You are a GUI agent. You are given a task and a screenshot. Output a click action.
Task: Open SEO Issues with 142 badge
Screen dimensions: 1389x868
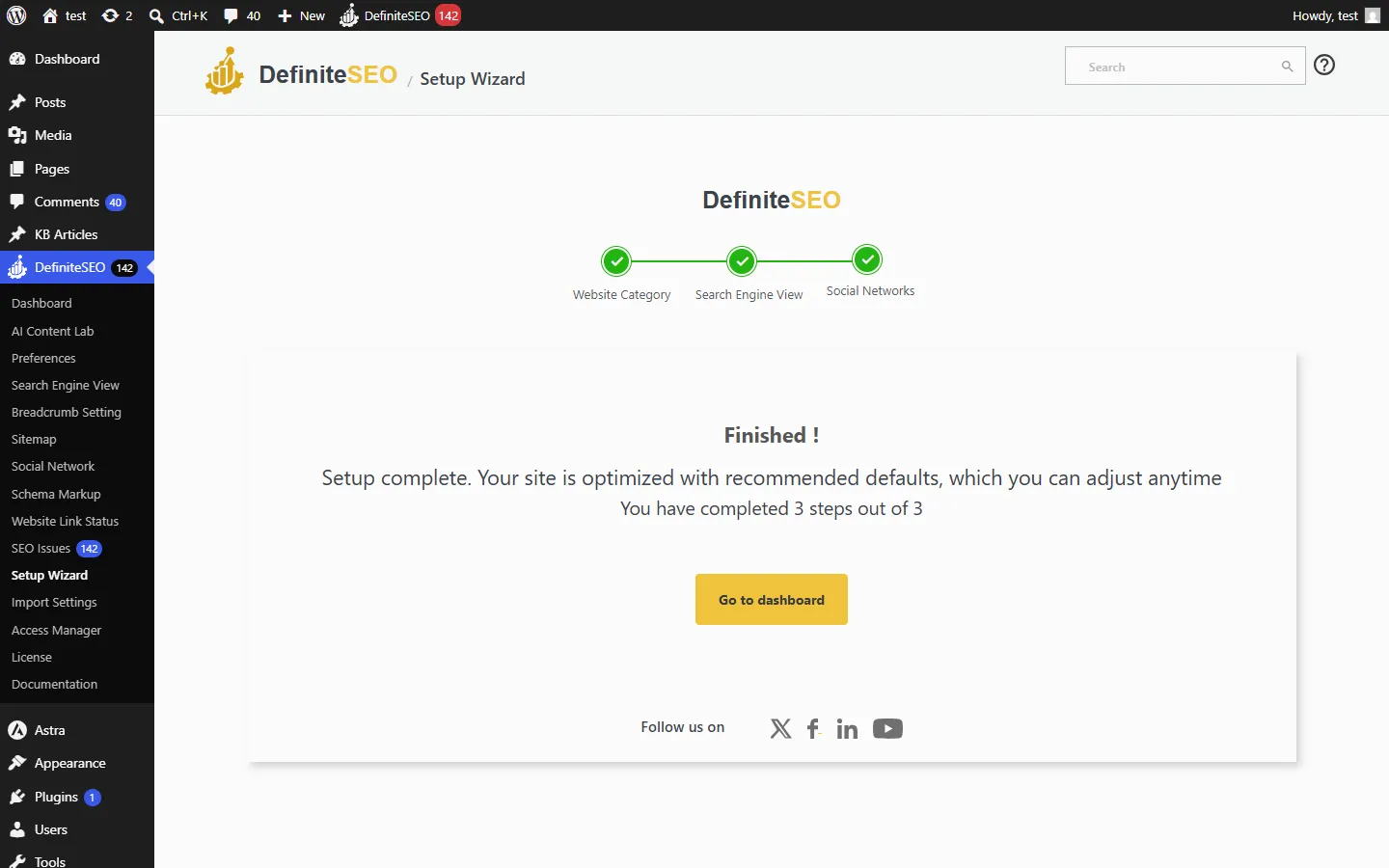click(x=56, y=548)
